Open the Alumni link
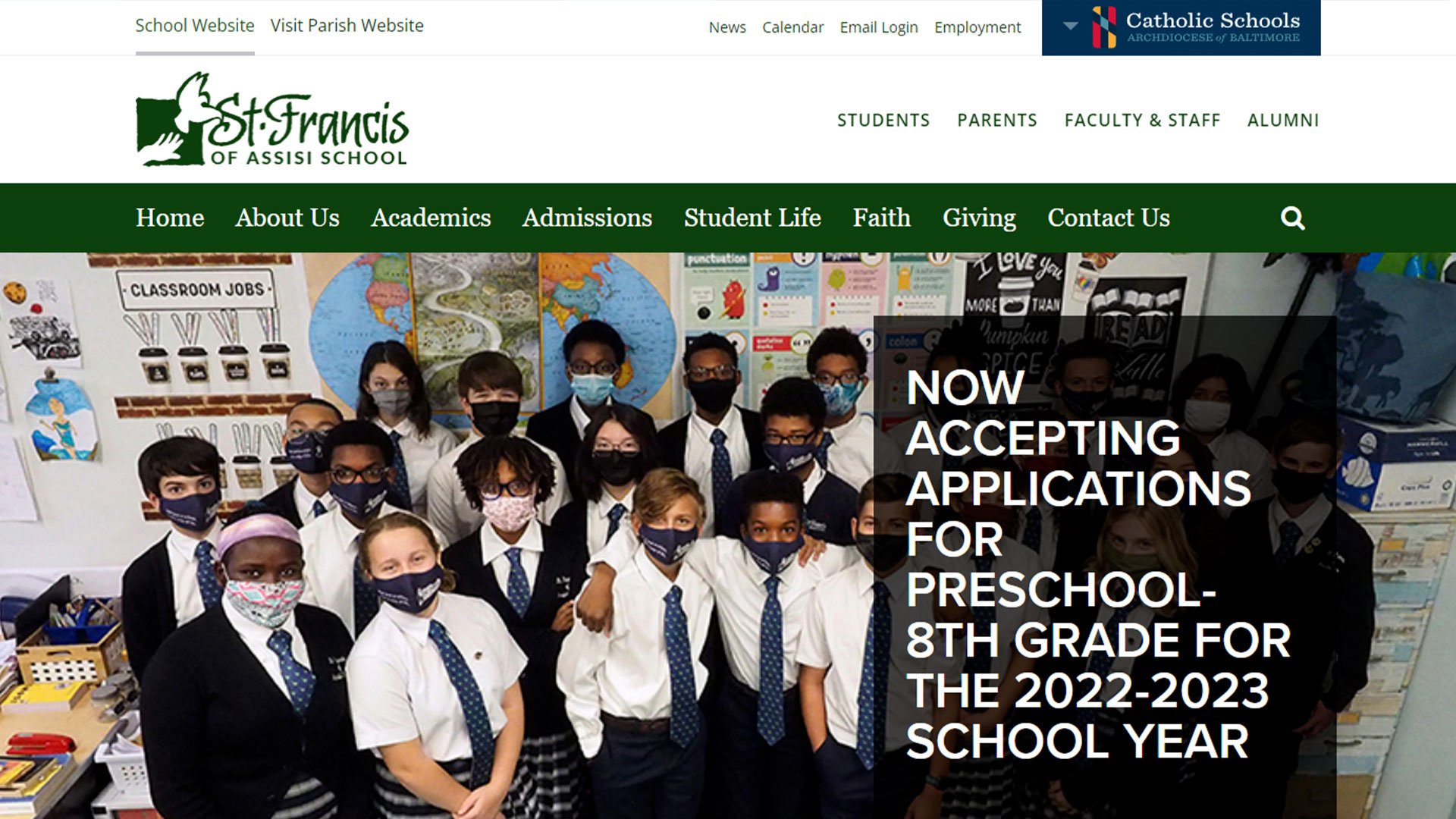 tap(1283, 120)
